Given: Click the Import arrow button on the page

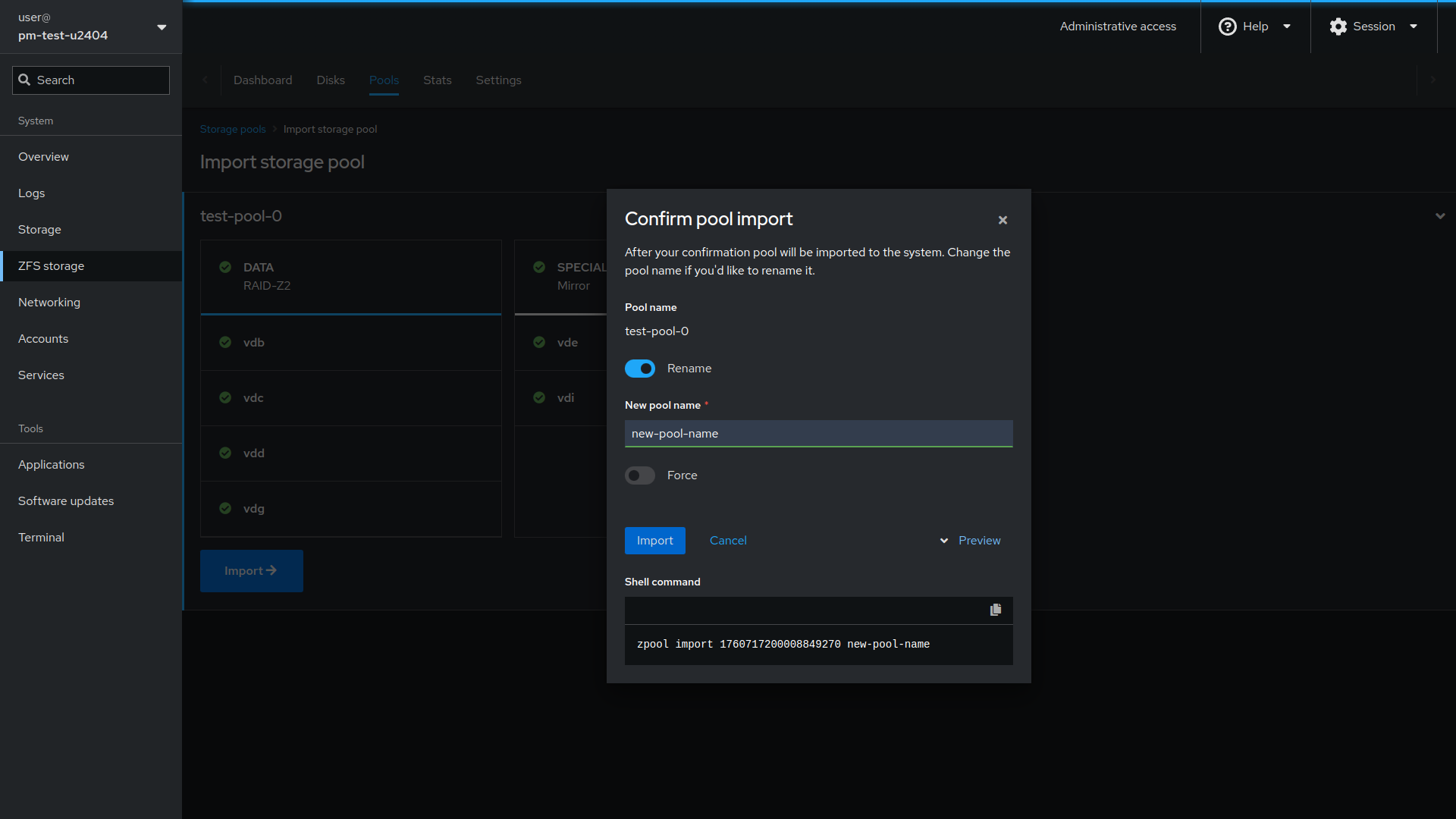Looking at the screenshot, I should pyautogui.click(x=252, y=571).
